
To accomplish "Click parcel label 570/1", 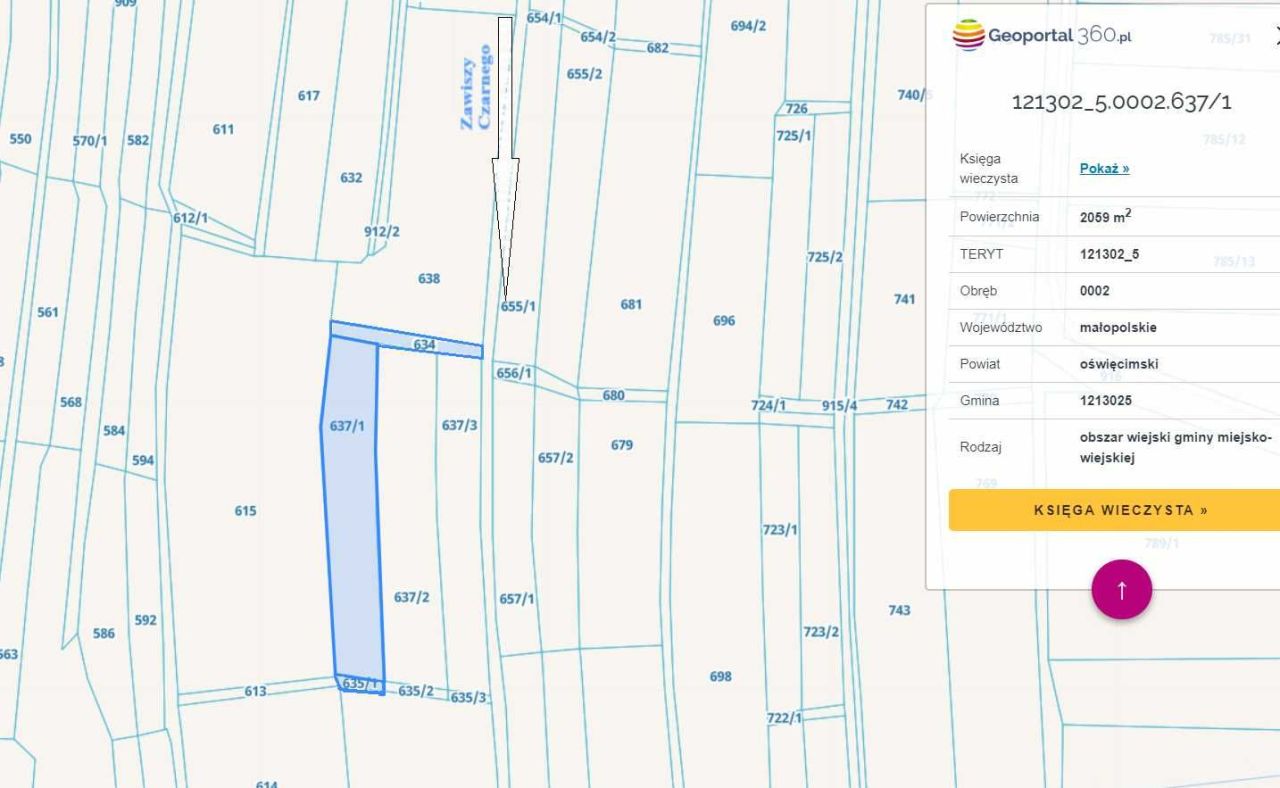I will (90, 141).
